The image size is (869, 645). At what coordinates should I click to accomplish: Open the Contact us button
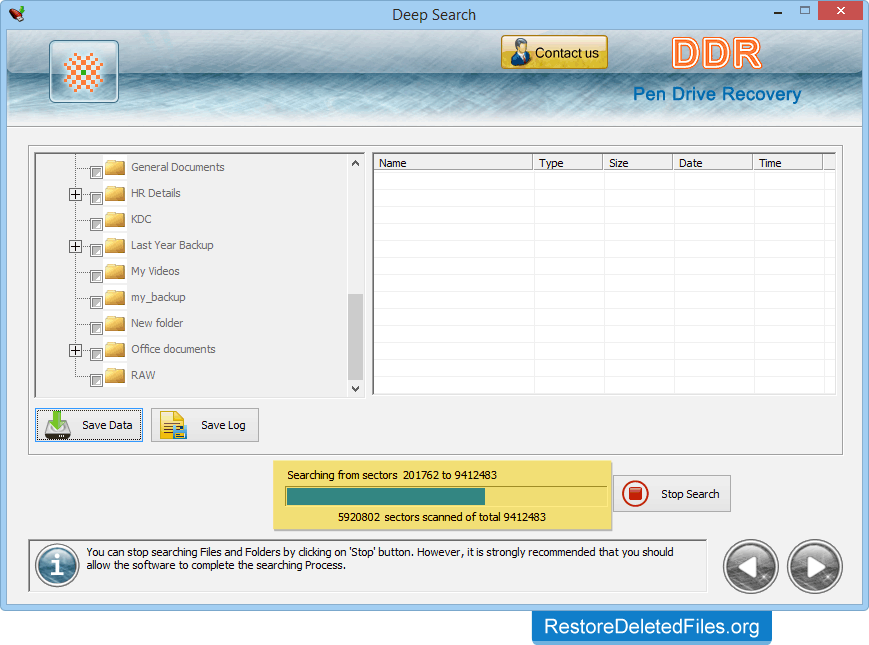point(554,53)
